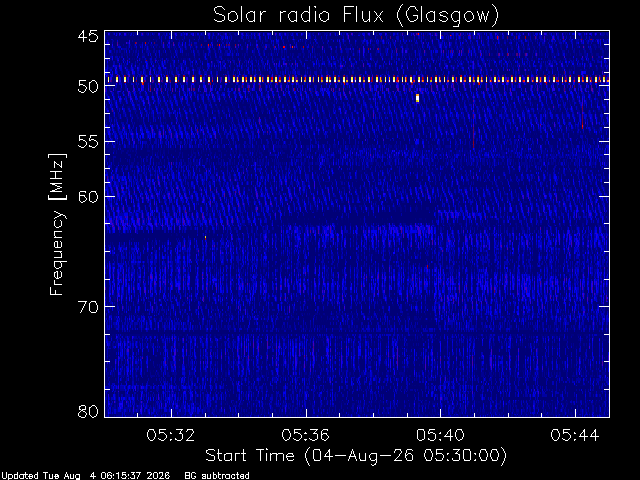The width and height of the screenshot is (640, 480).
Task: Click the 05:40 time axis label
Action: pyautogui.click(x=440, y=435)
